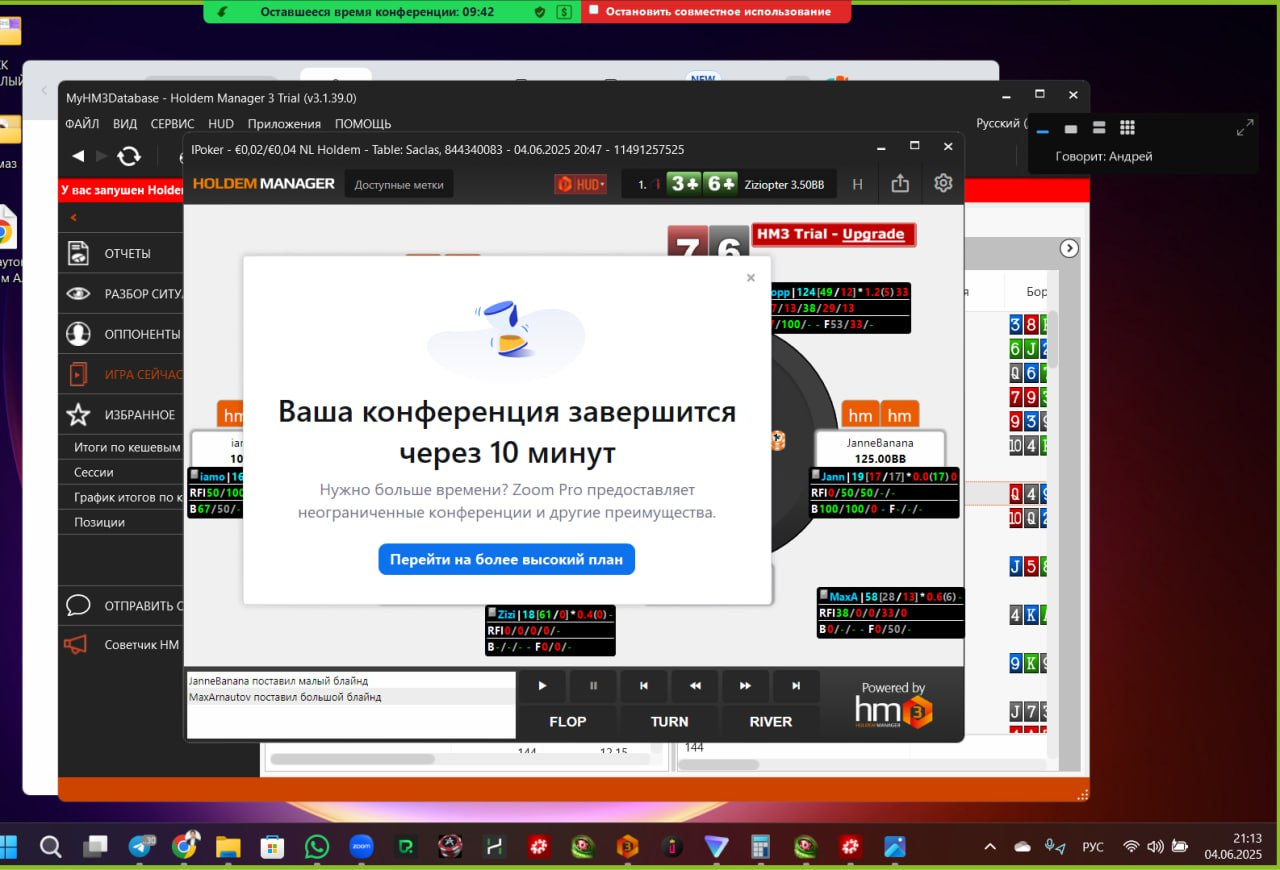The image size is (1280, 870).
Task: Show hidden tray icons chevron
Action: [x=990, y=847]
